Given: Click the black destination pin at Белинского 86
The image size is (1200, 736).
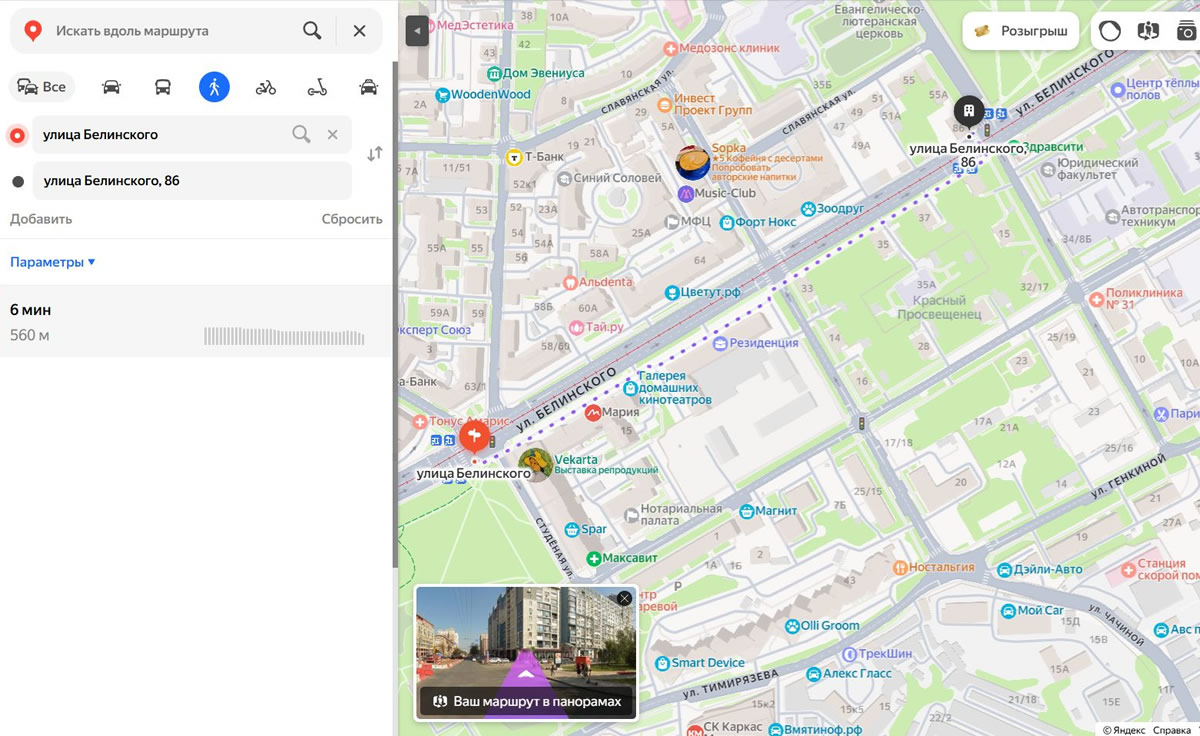Looking at the screenshot, I should (968, 111).
